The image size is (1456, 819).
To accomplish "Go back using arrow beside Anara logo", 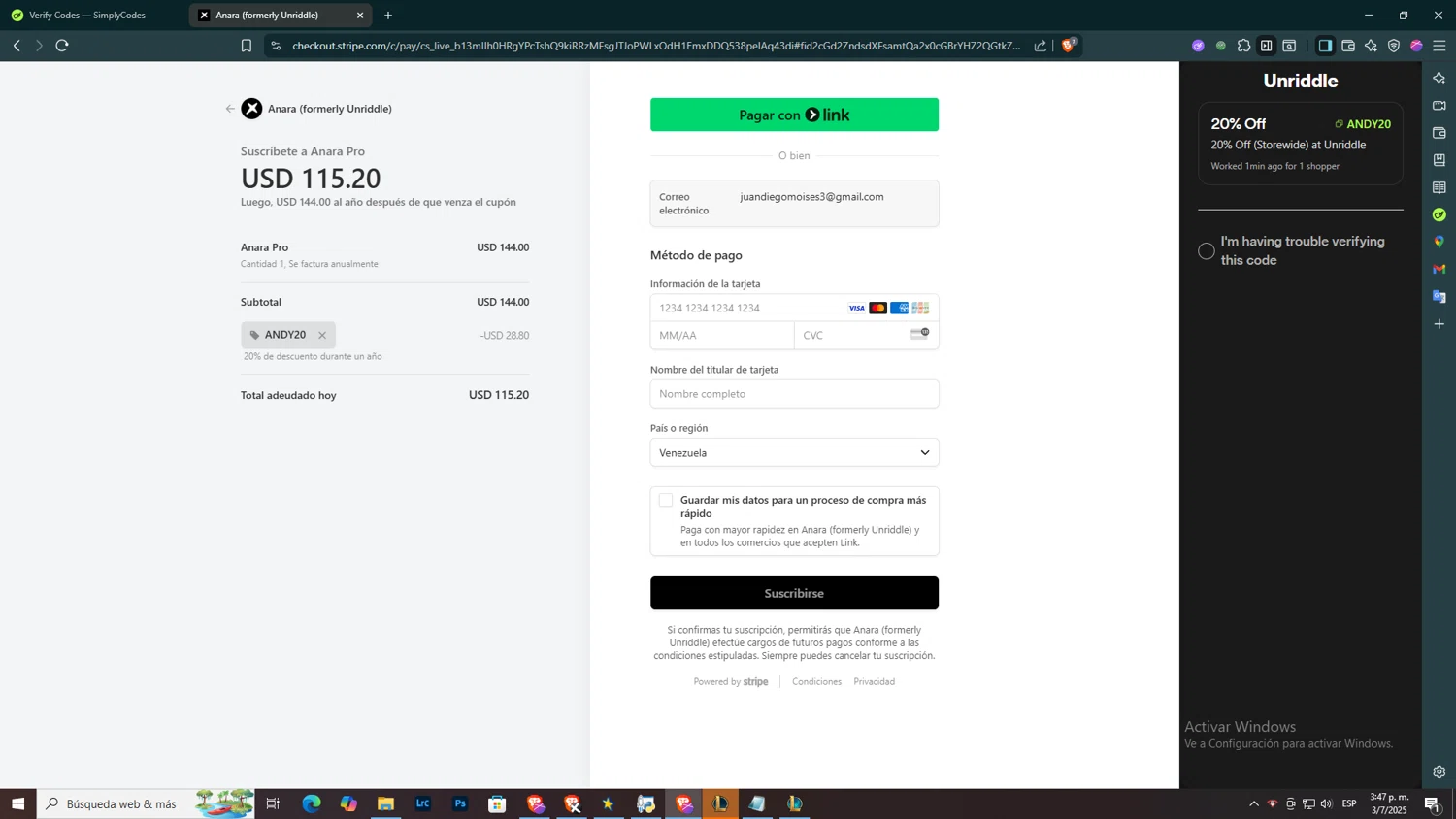I will (x=230, y=109).
